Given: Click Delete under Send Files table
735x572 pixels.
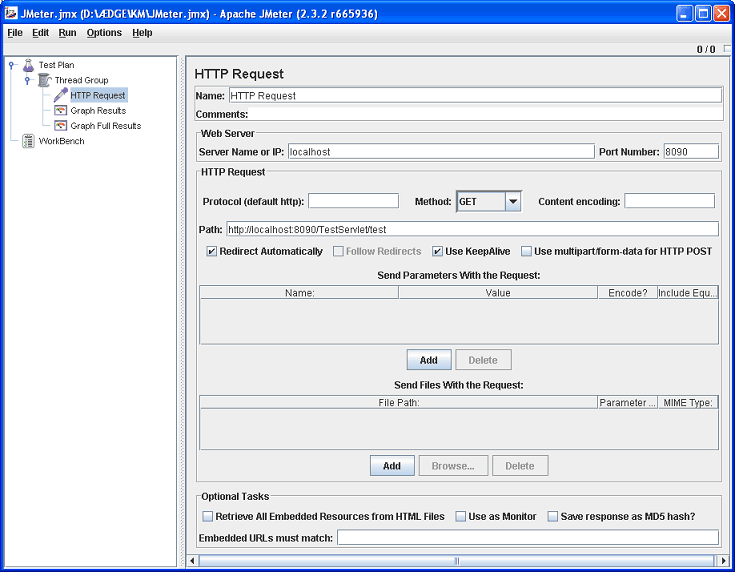Looking at the screenshot, I should tap(520, 466).
